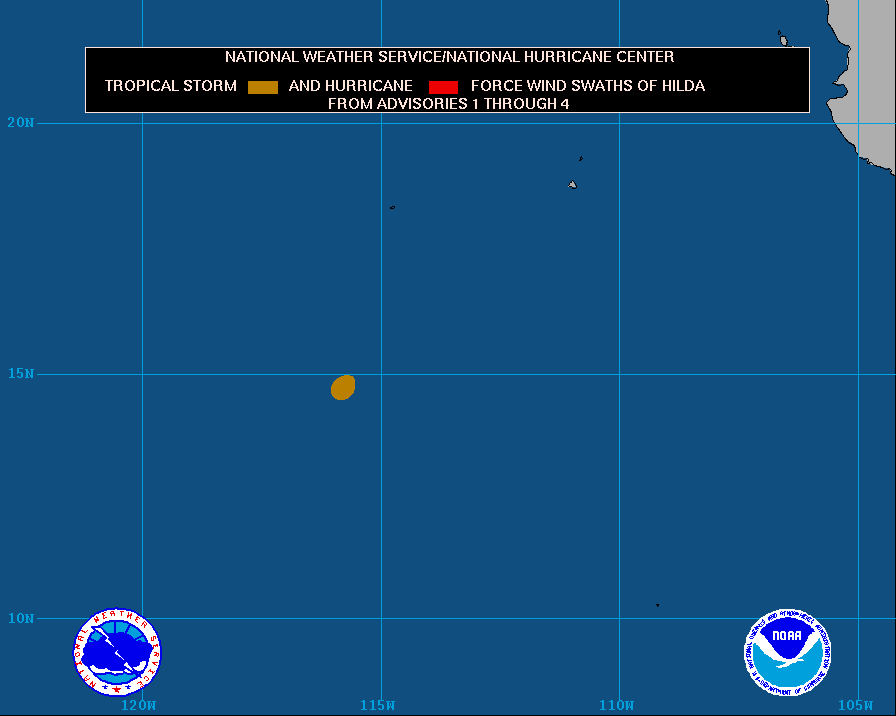
Task: Click the 110W longitude label
Action: (616, 705)
